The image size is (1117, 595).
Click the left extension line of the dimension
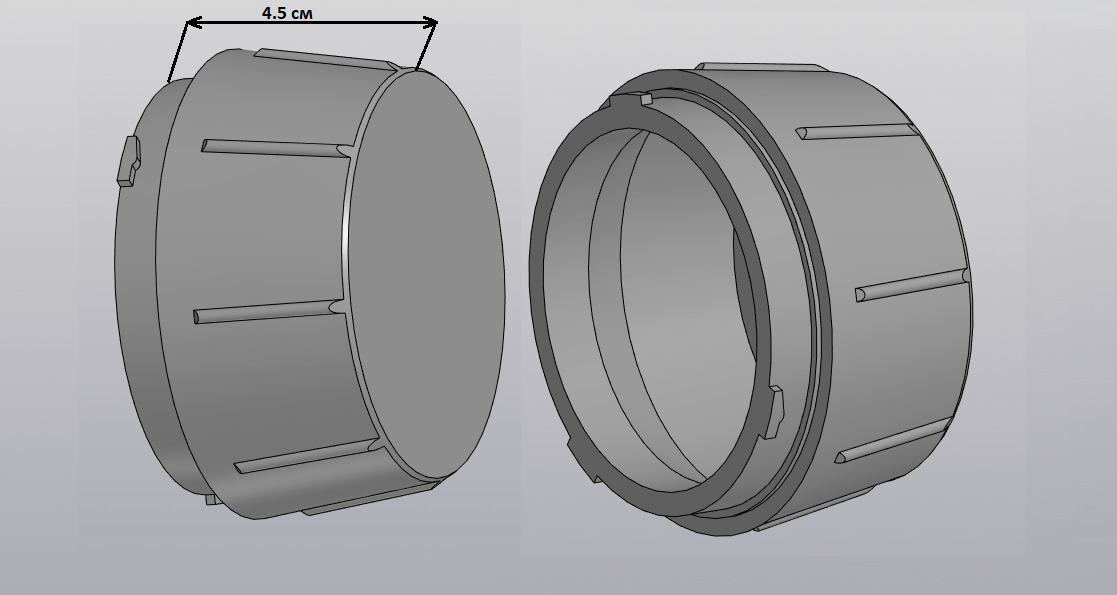click(x=177, y=52)
